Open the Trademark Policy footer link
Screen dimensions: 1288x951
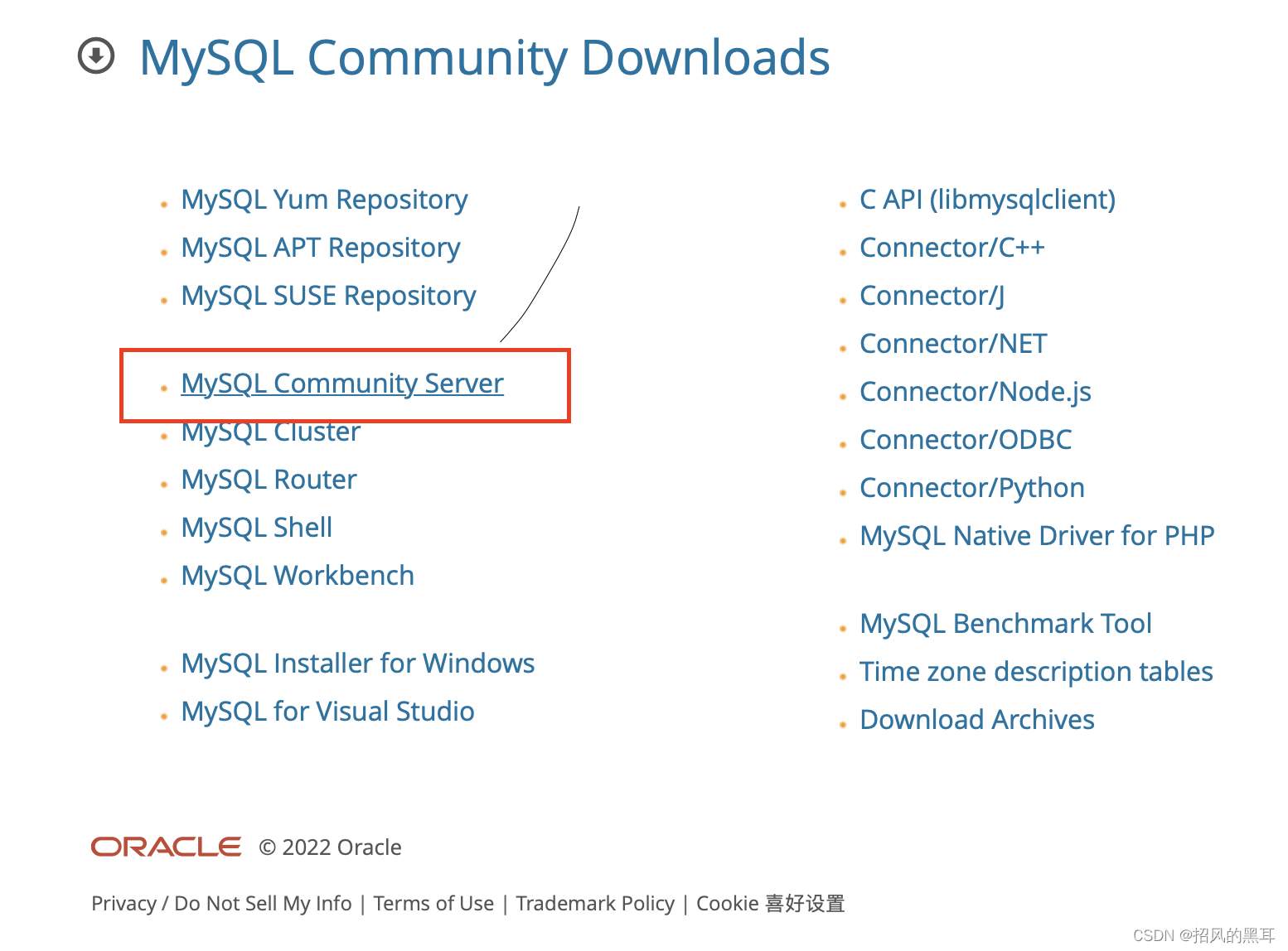point(595,903)
